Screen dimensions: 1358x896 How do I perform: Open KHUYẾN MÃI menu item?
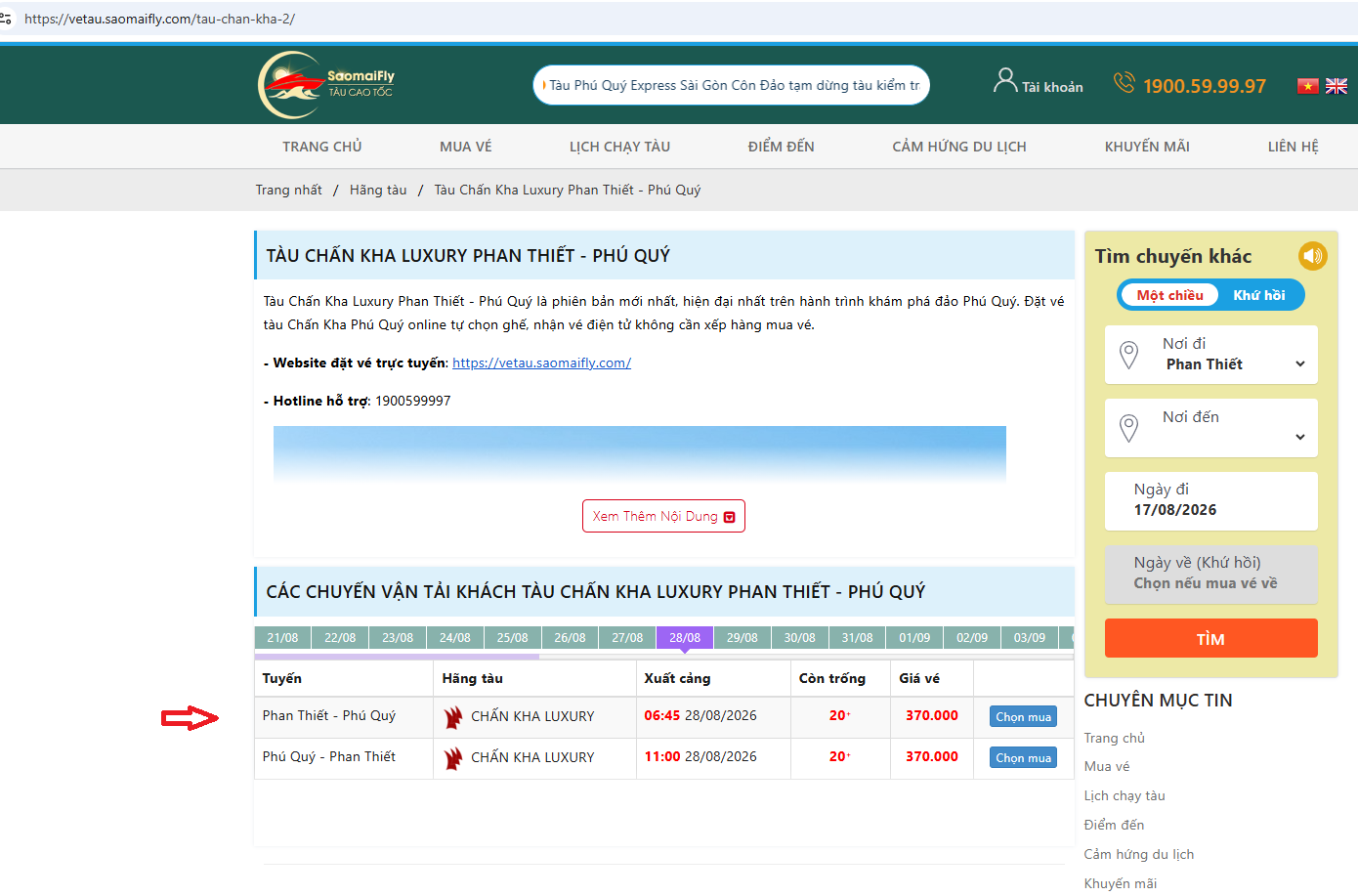[x=1147, y=147]
